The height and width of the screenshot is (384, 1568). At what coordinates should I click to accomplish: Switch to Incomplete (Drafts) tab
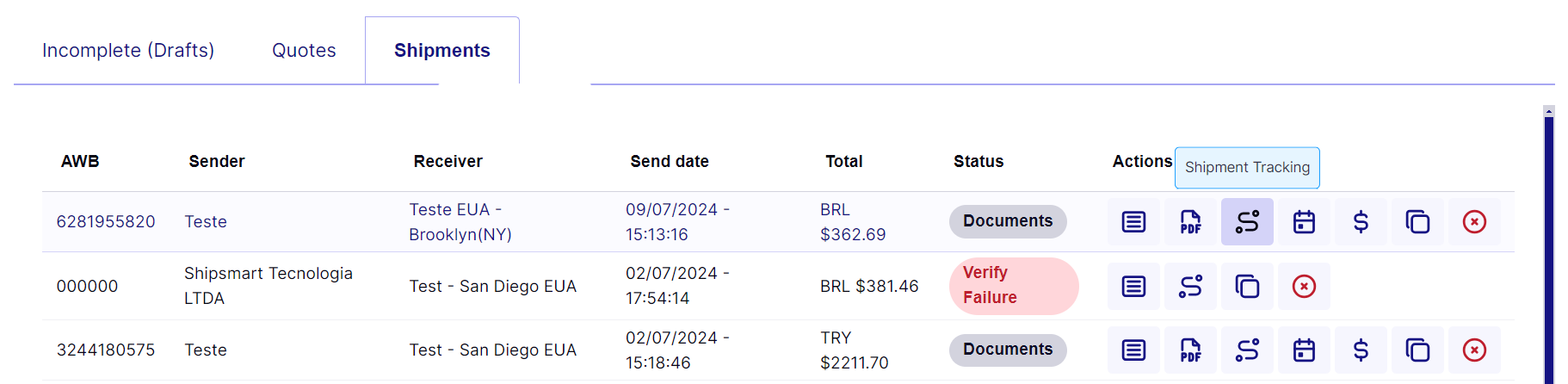128,51
